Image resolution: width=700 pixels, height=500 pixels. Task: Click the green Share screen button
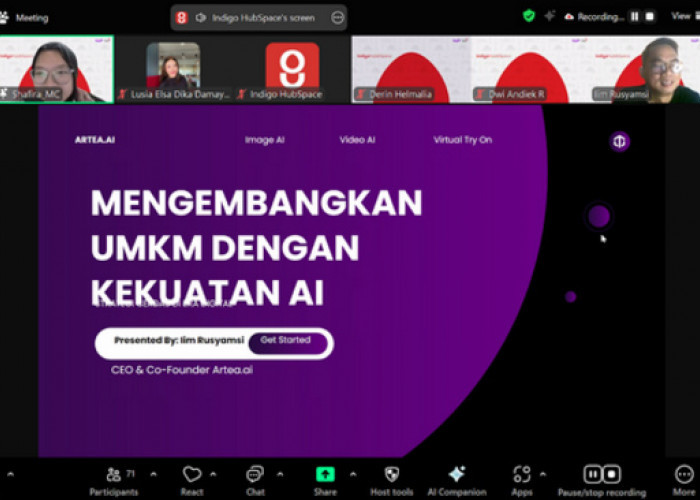click(325, 475)
